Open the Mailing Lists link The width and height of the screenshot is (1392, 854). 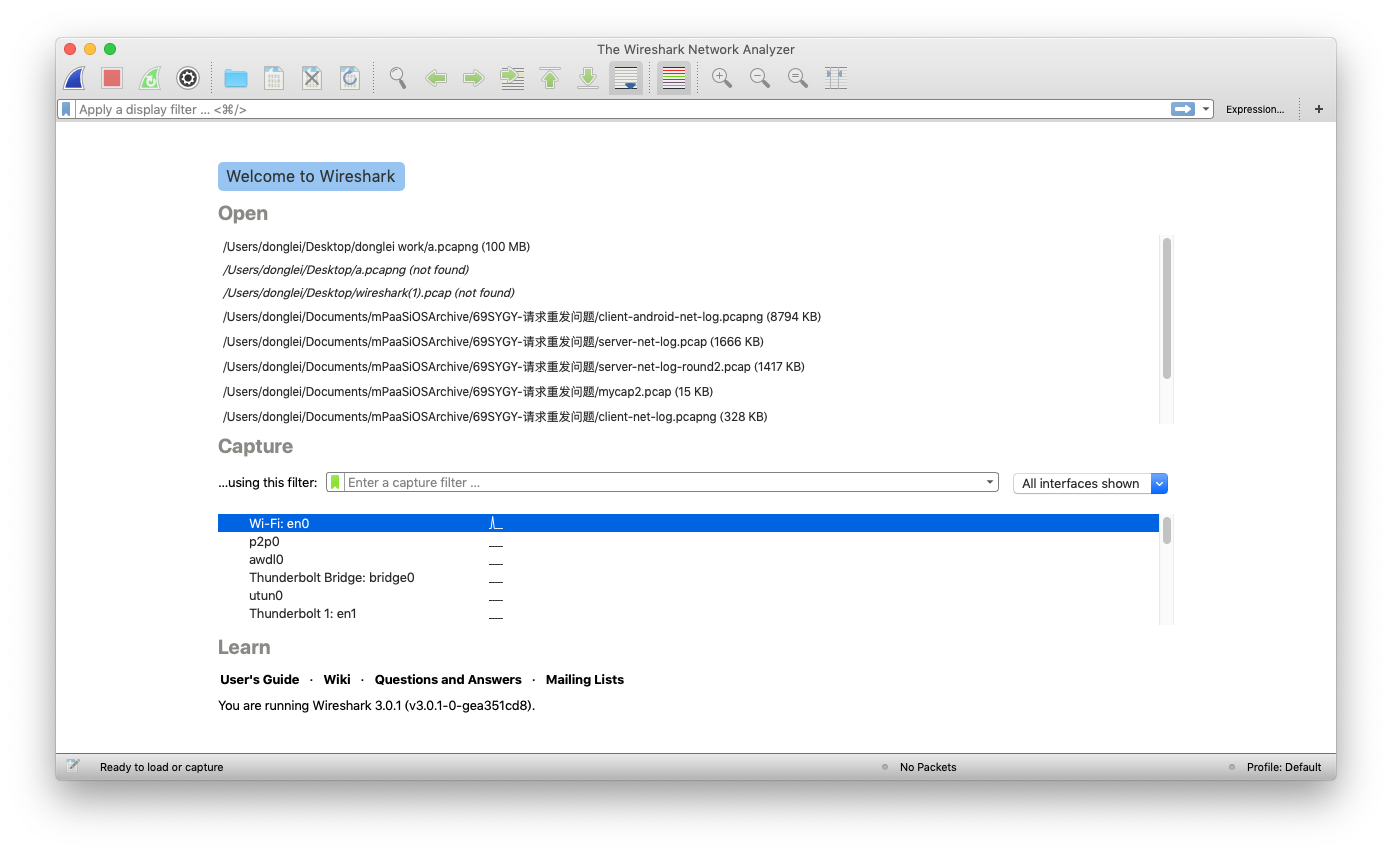point(585,679)
